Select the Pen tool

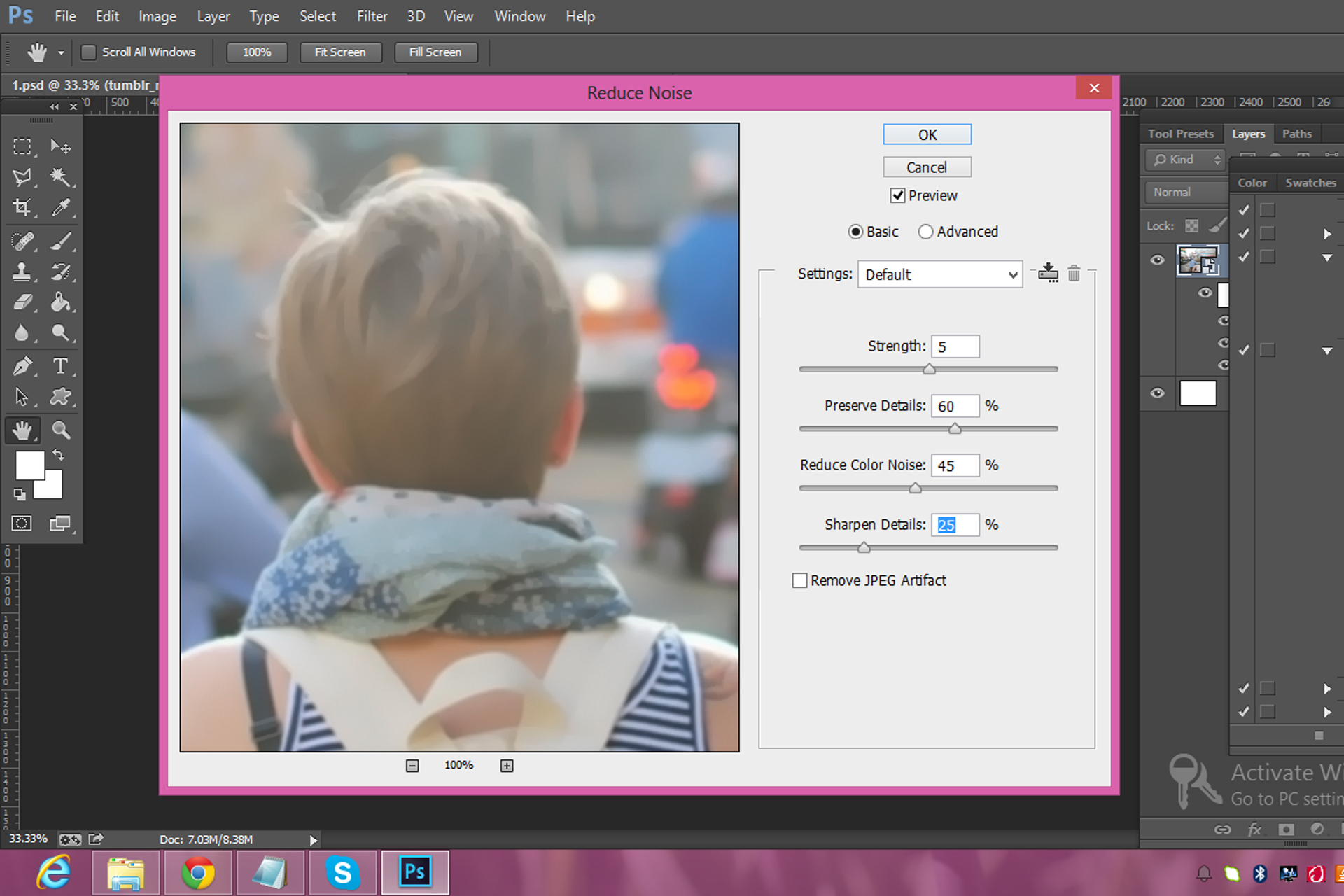coord(22,366)
